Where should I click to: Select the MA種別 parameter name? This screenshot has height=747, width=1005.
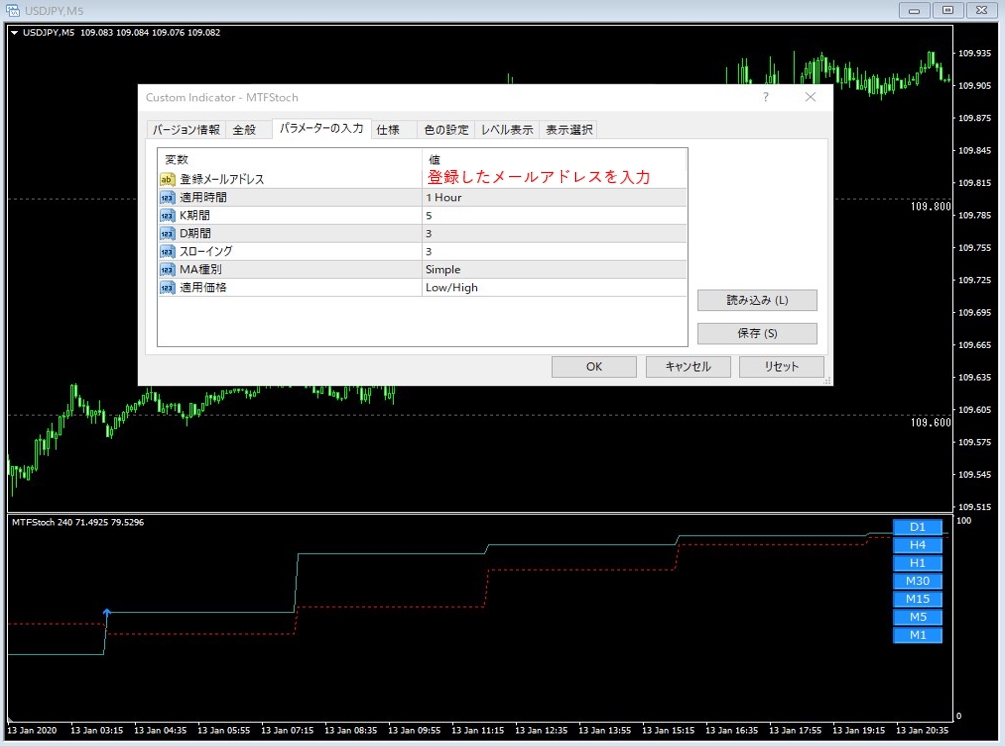pos(200,269)
